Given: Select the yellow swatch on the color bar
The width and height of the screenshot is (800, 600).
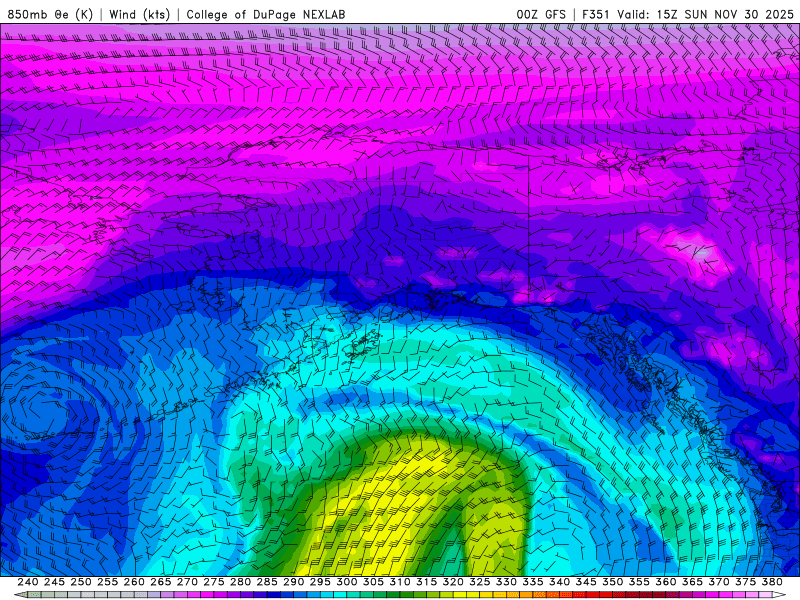Looking at the screenshot, I should point(459,594).
